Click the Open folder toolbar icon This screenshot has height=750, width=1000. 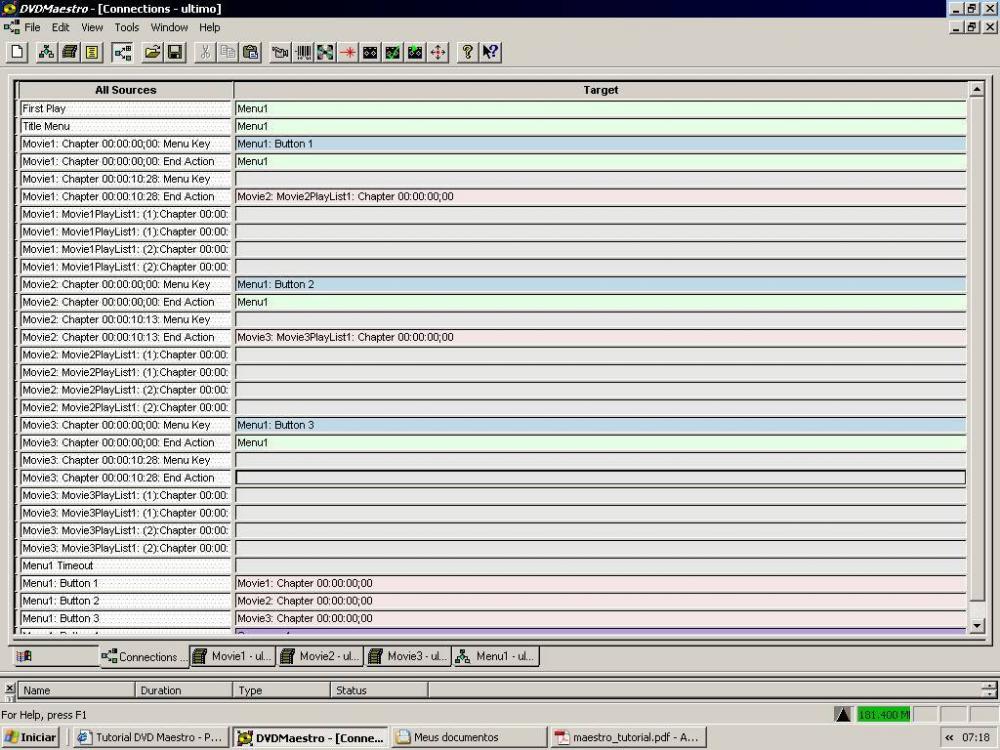[153, 52]
